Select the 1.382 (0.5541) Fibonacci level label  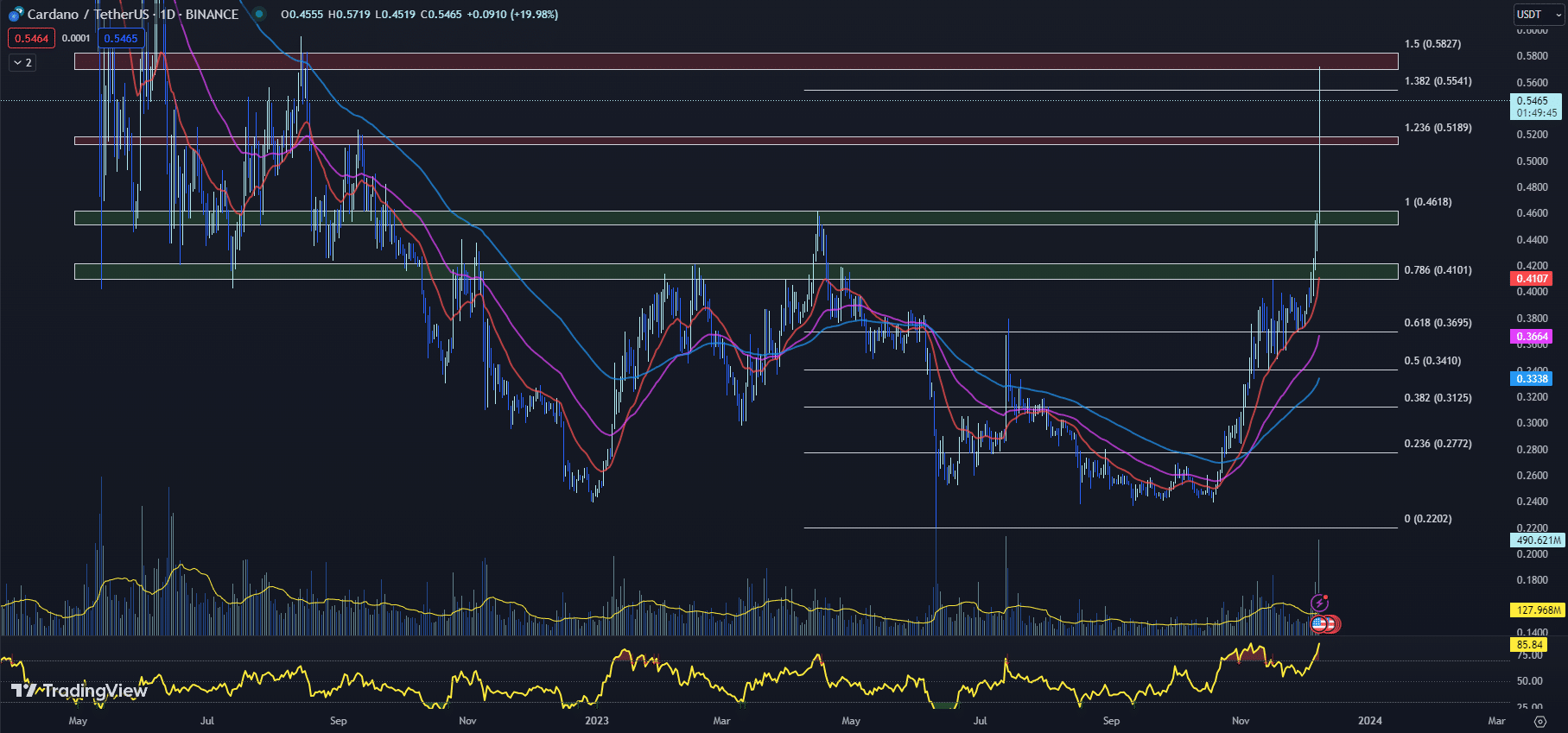[x=1438, y=81]
